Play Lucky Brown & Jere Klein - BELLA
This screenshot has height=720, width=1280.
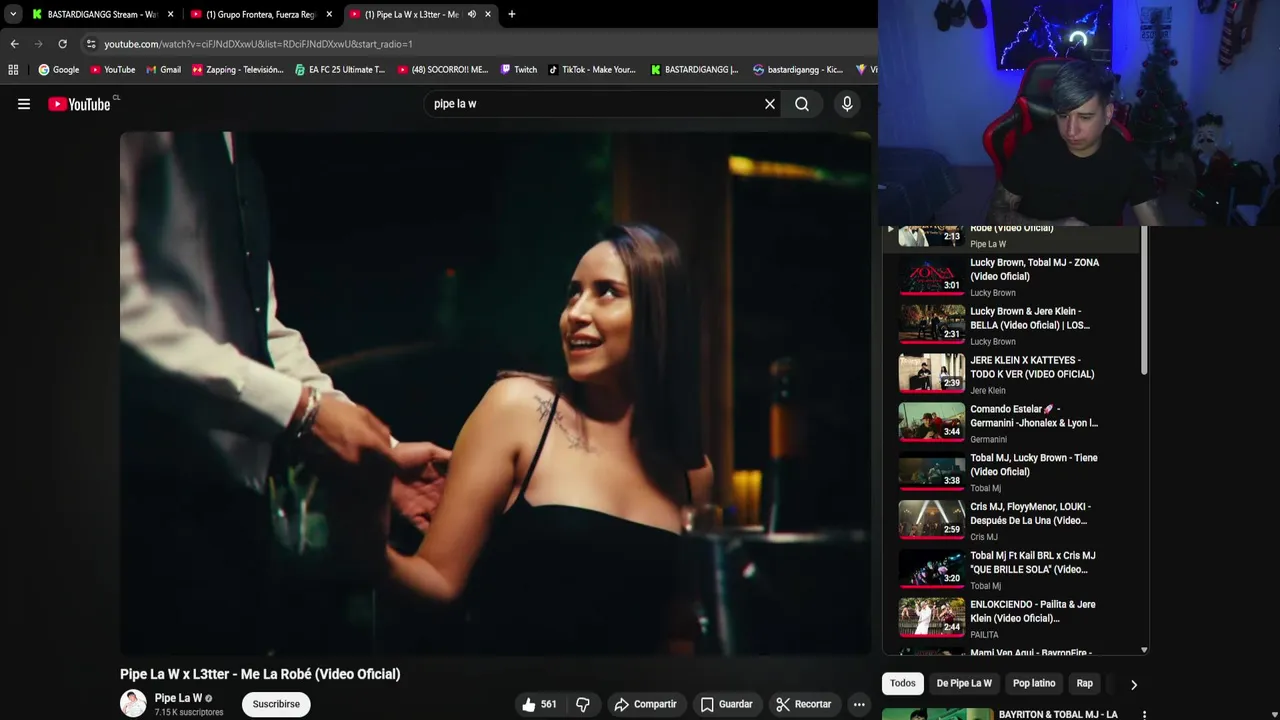tap(1012, 325)
